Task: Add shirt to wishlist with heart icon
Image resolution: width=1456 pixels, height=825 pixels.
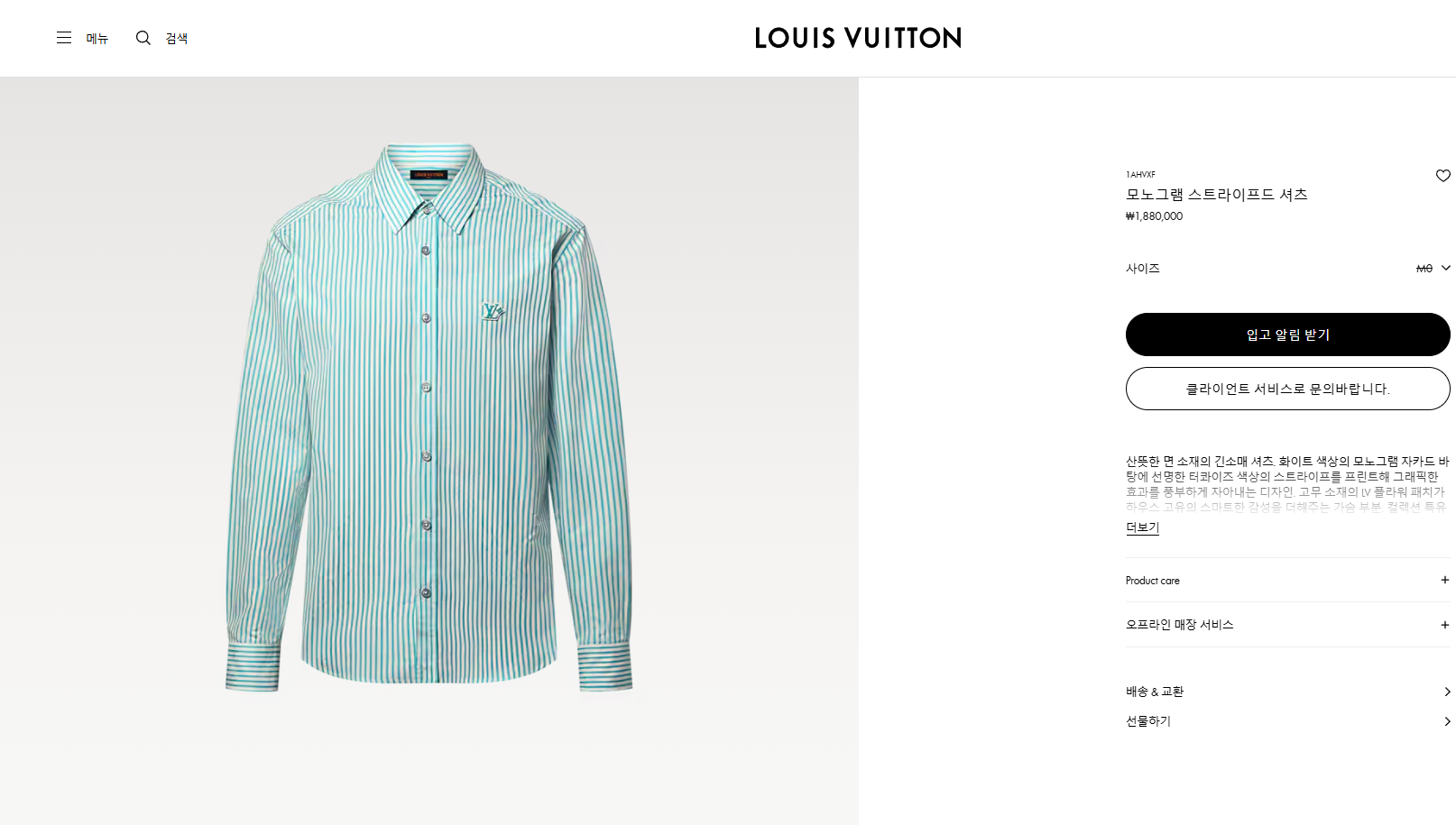Action: (1442, 176)
